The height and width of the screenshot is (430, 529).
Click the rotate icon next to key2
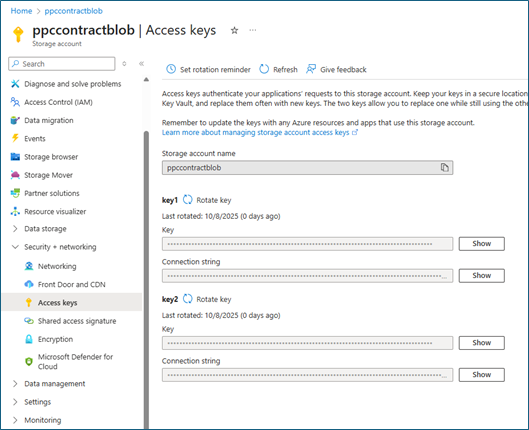188,299
